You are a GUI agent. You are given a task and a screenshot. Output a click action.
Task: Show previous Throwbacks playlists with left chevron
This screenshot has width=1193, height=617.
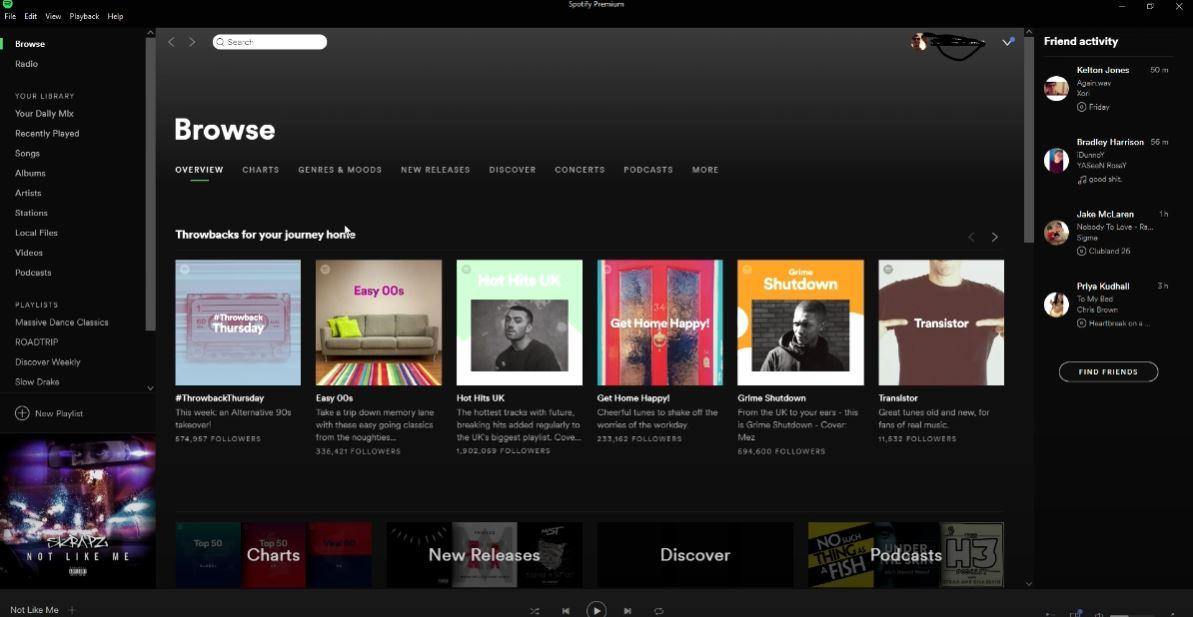tap(971, 237)
